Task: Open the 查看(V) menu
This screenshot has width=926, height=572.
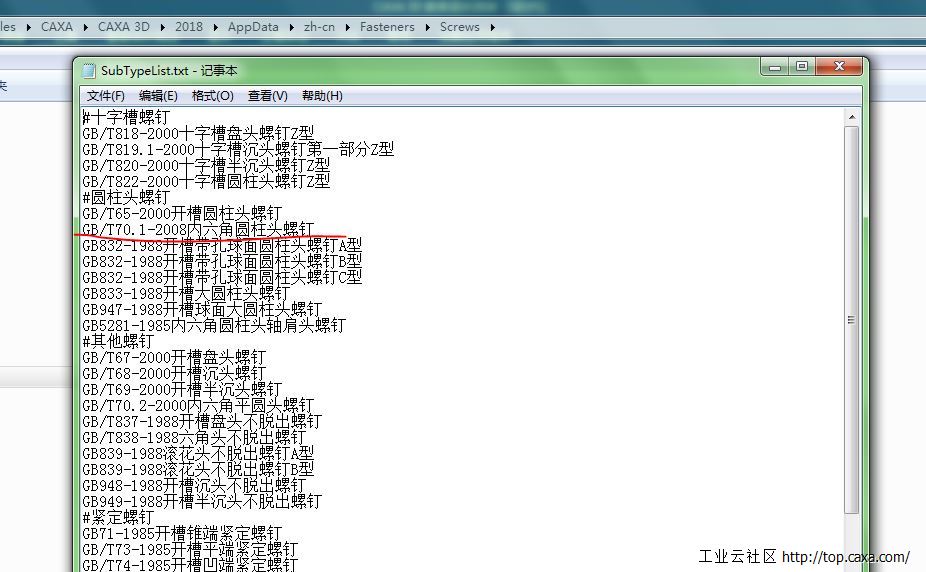Action: tap(268, 96)
